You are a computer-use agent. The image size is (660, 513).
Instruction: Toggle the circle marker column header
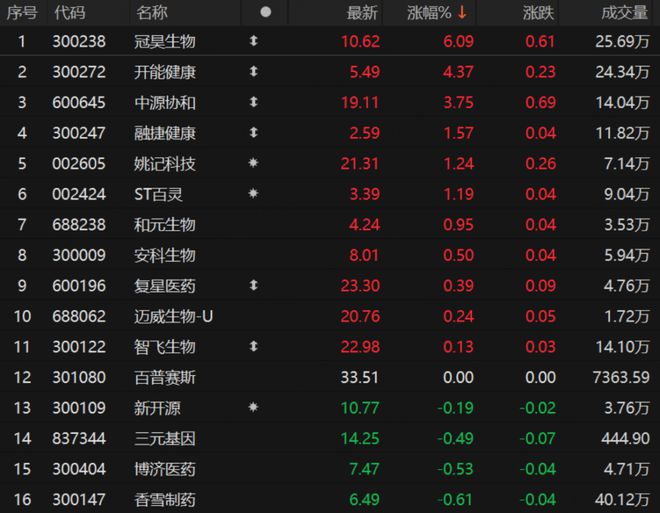coord(266,12)
